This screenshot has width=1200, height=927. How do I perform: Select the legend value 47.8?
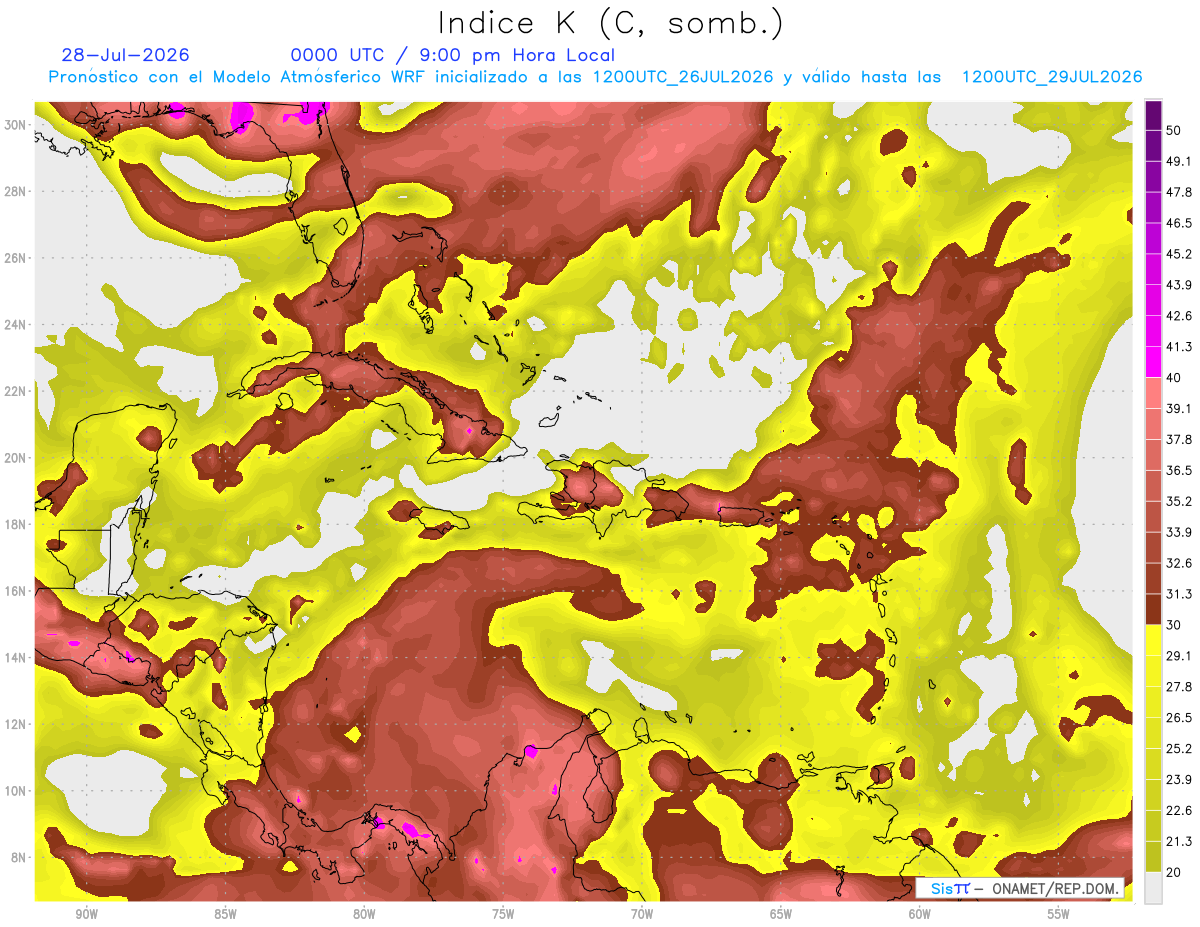(x=1179, y=192)
